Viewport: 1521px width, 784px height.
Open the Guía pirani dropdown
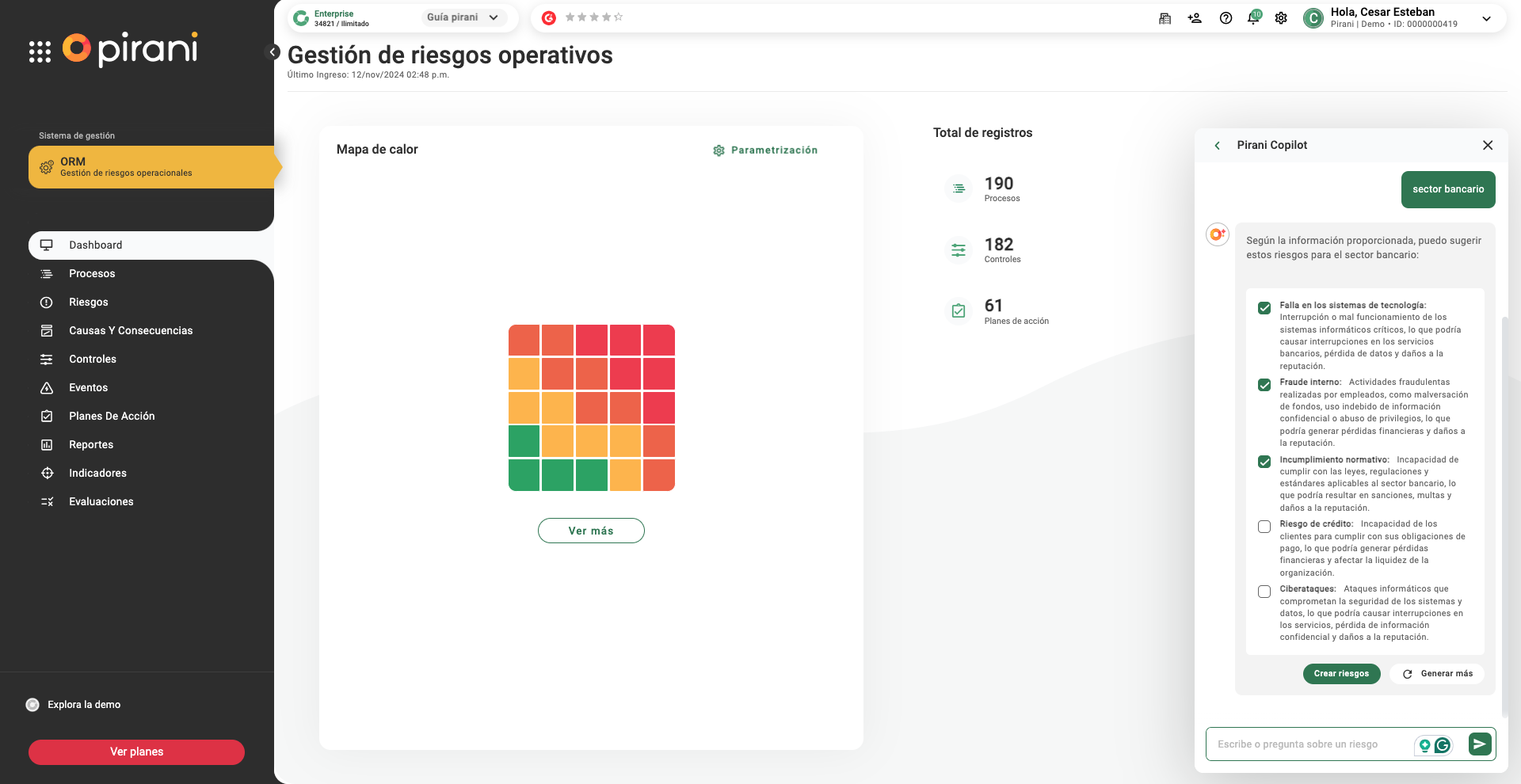463,17
